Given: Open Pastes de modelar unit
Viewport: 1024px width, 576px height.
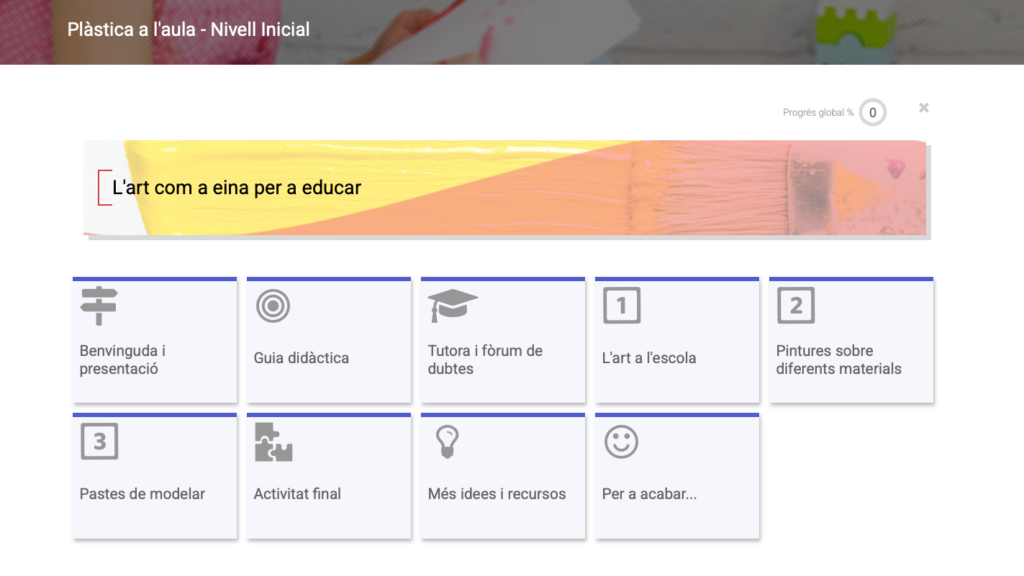Looking at the screenshot, I should (x=142, y=494).
